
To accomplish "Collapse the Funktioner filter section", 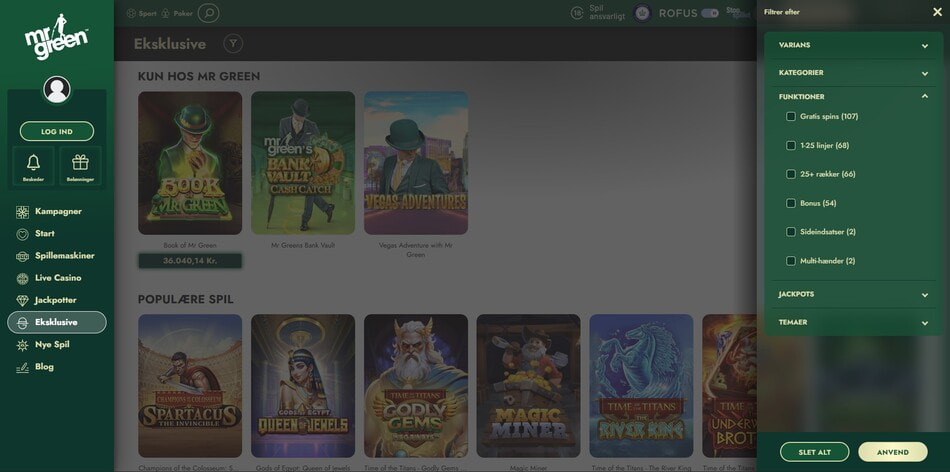I will [x=854, y=96].
